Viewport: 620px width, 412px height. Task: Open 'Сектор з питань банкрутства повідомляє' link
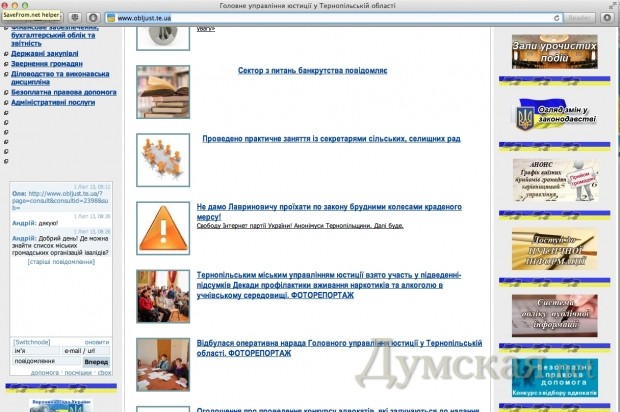coord(313,71)
